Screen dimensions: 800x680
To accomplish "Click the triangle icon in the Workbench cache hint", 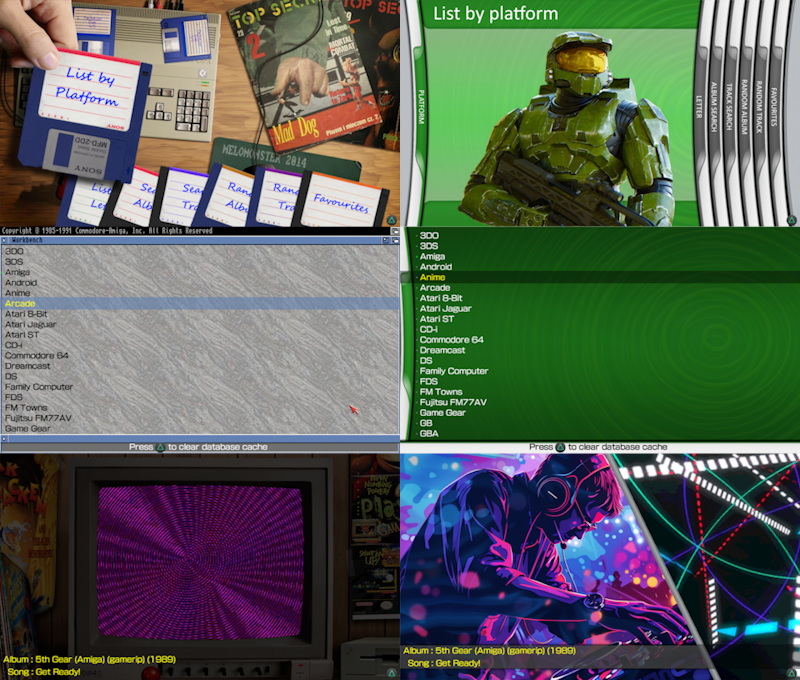I will pos(160,447).
